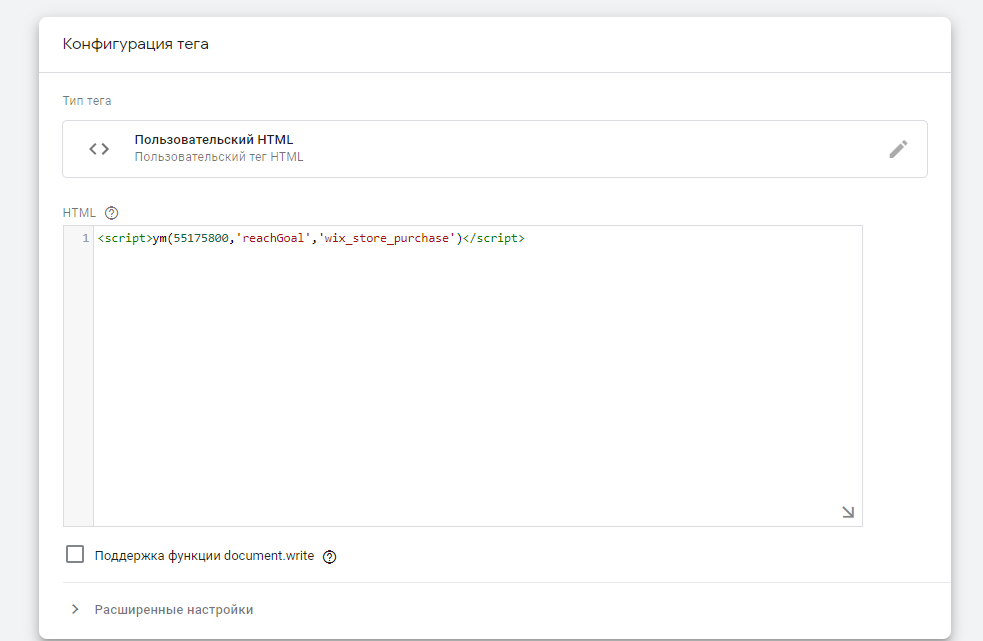The height and width of the screenshot is (641, 983).
Task: Click the opening <script> tag in code
Action: point(125,238)
